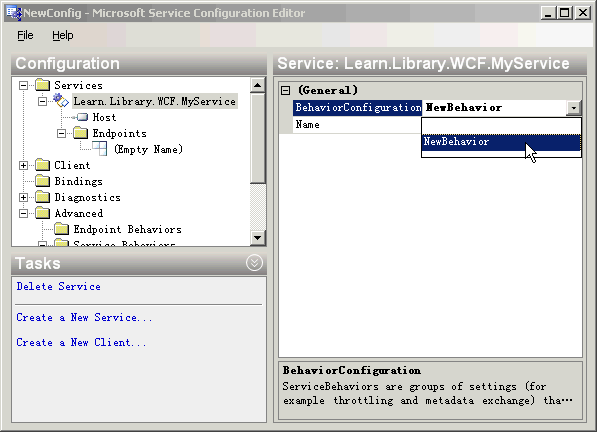Click the Advanced folder icon
This screenshot has height=432, width=597.
pos(43,213)
